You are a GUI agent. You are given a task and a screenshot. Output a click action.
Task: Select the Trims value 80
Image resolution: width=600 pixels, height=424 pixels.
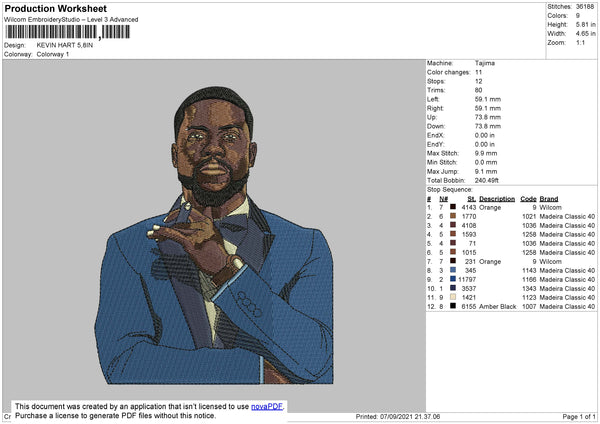[478, 90]
